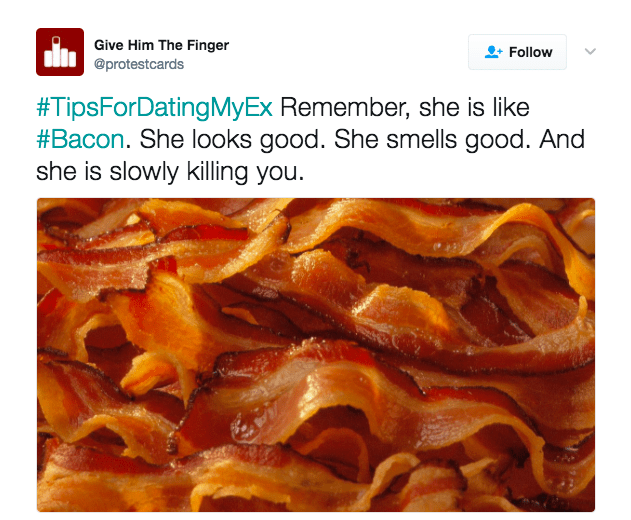This screenshot has height=520, width=631.
Task: Click the word "Remember," in the tweet
Action: click(345, 107)
